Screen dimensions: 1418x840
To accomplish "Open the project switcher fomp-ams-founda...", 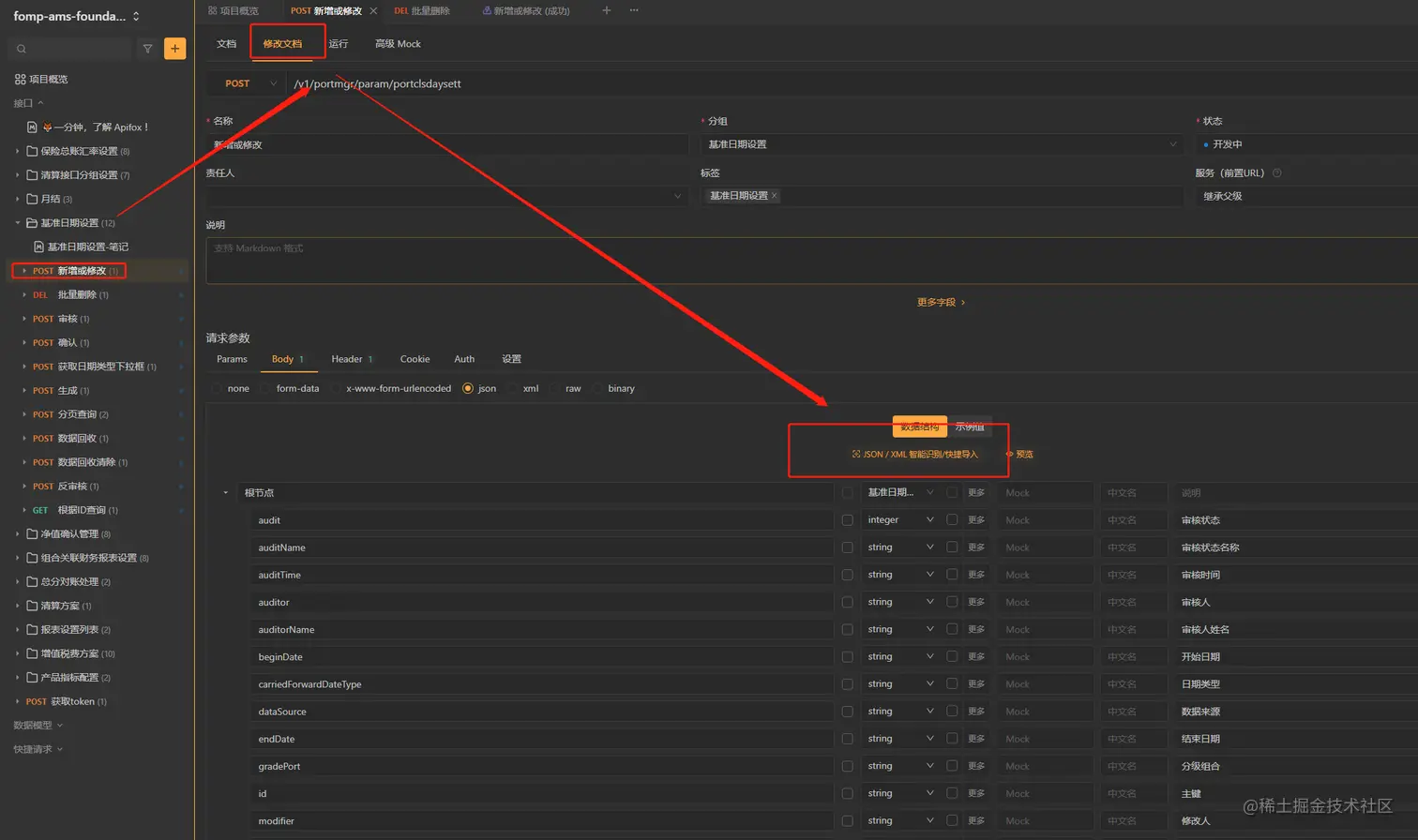I will 77,16.
